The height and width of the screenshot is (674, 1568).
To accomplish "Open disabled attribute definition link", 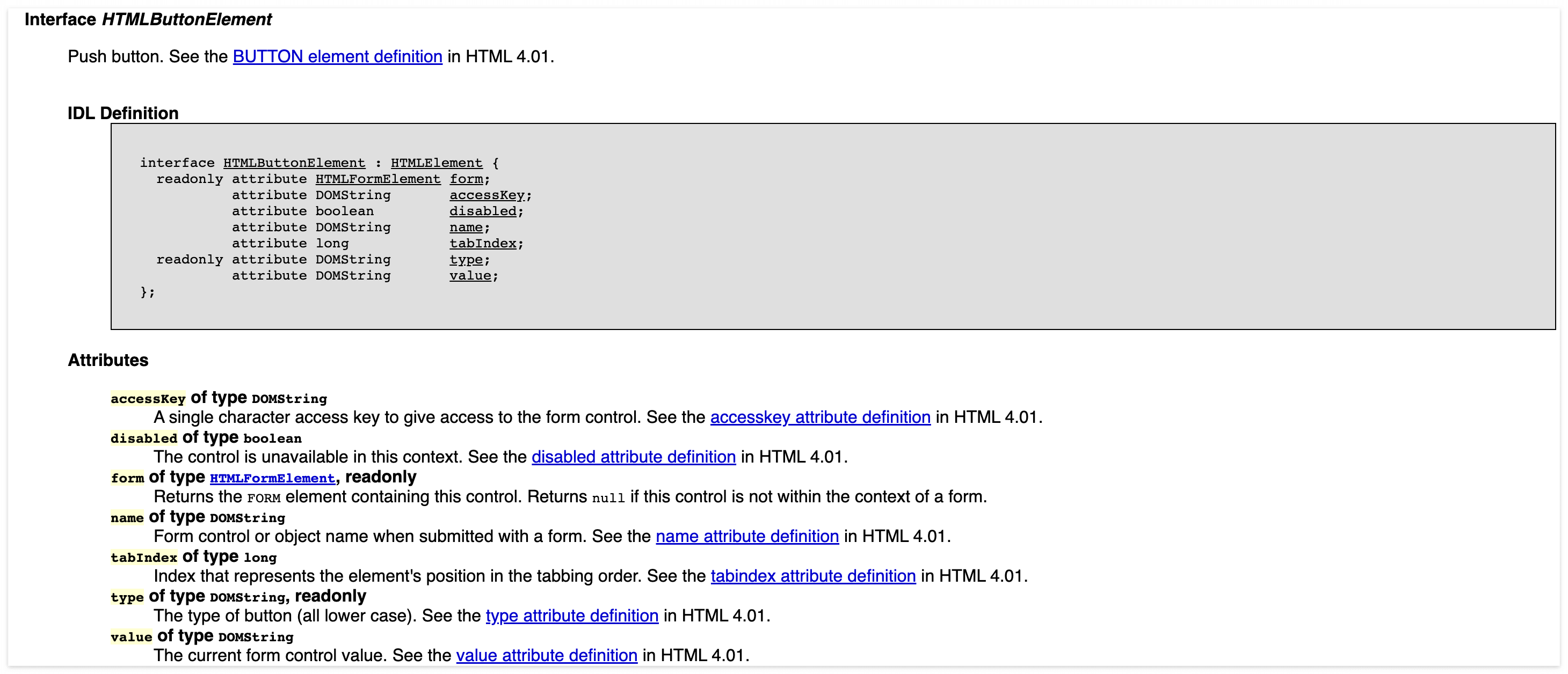I will 633,457.
